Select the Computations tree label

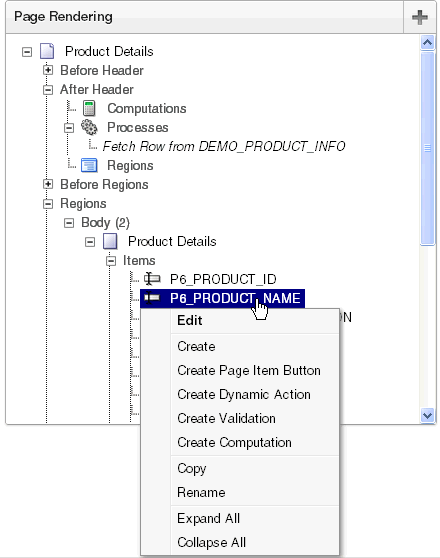pyautogui.click(x=147, y=109)
